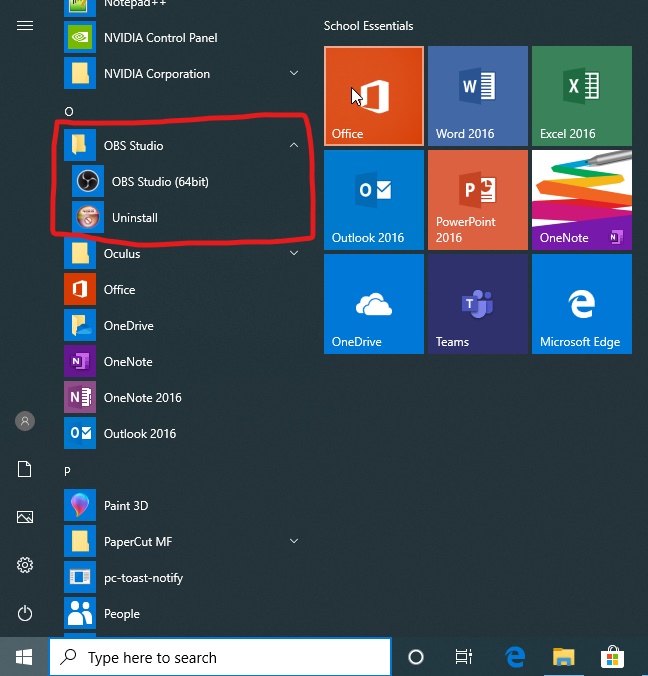This screenshot has width=648, height=676.
Task: Open the OneNote tile
Action: (582, 200)
